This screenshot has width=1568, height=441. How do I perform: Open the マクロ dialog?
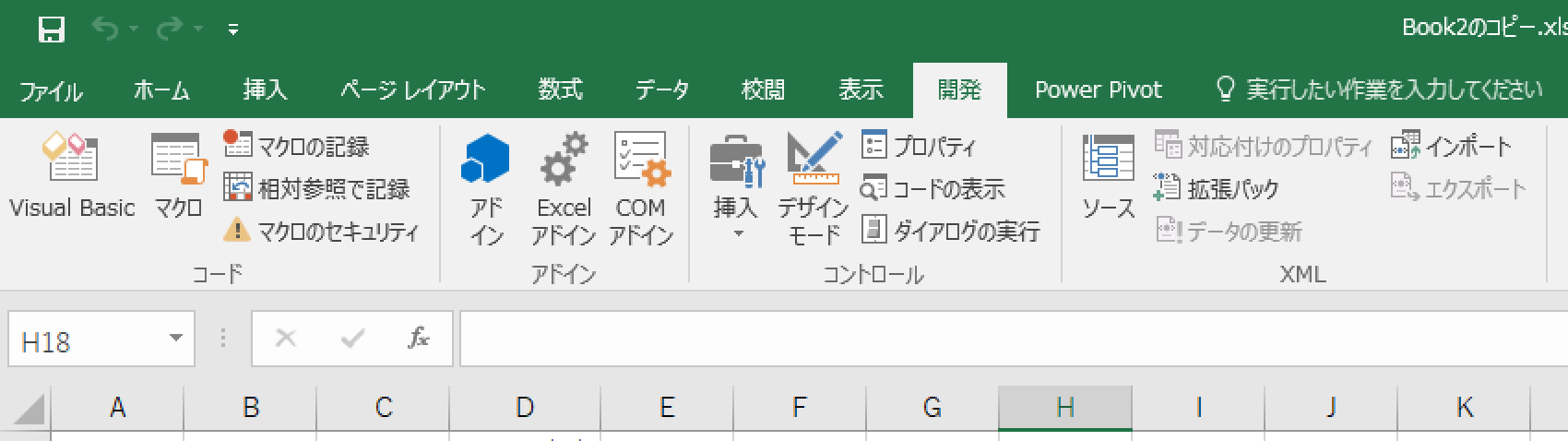tap(179, 176)
